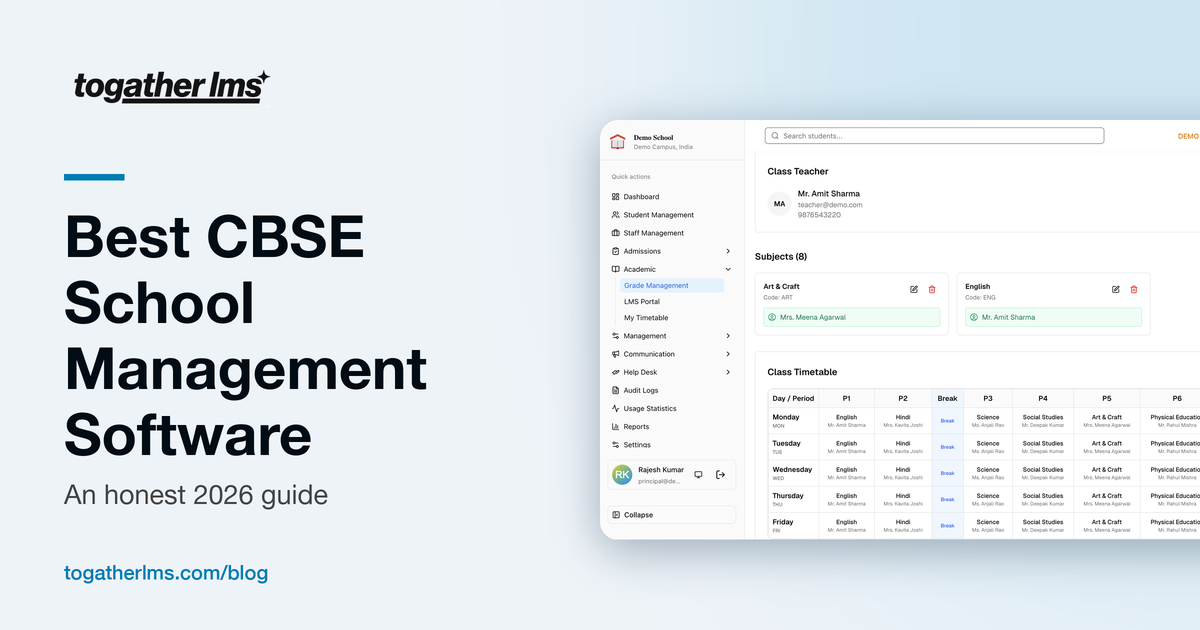
Task: Click the Admissions clipboard icon
Action: [x=615, y=251]
